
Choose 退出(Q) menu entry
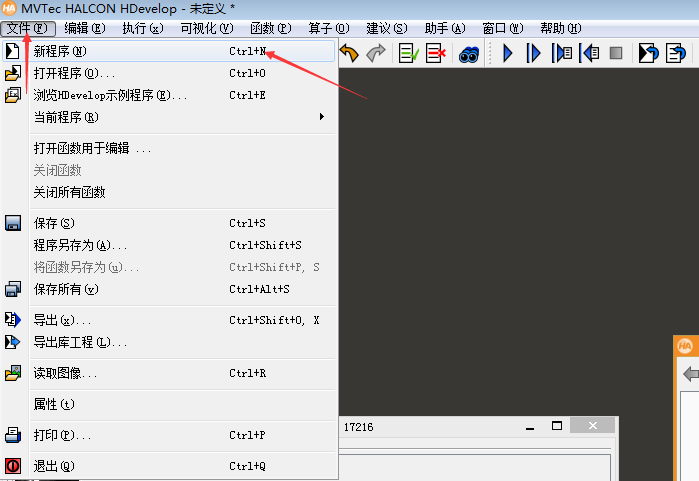(169, 466)
